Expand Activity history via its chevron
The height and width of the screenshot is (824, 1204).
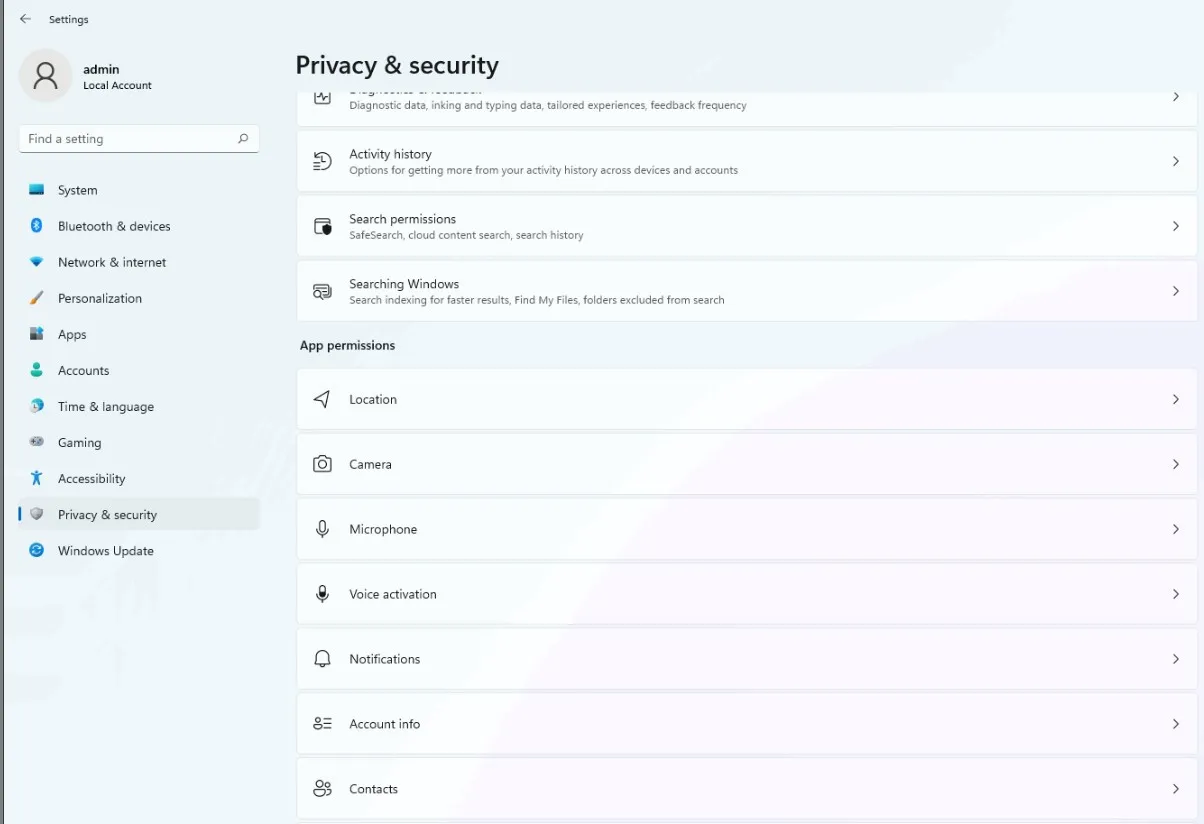pos(1176,161)
